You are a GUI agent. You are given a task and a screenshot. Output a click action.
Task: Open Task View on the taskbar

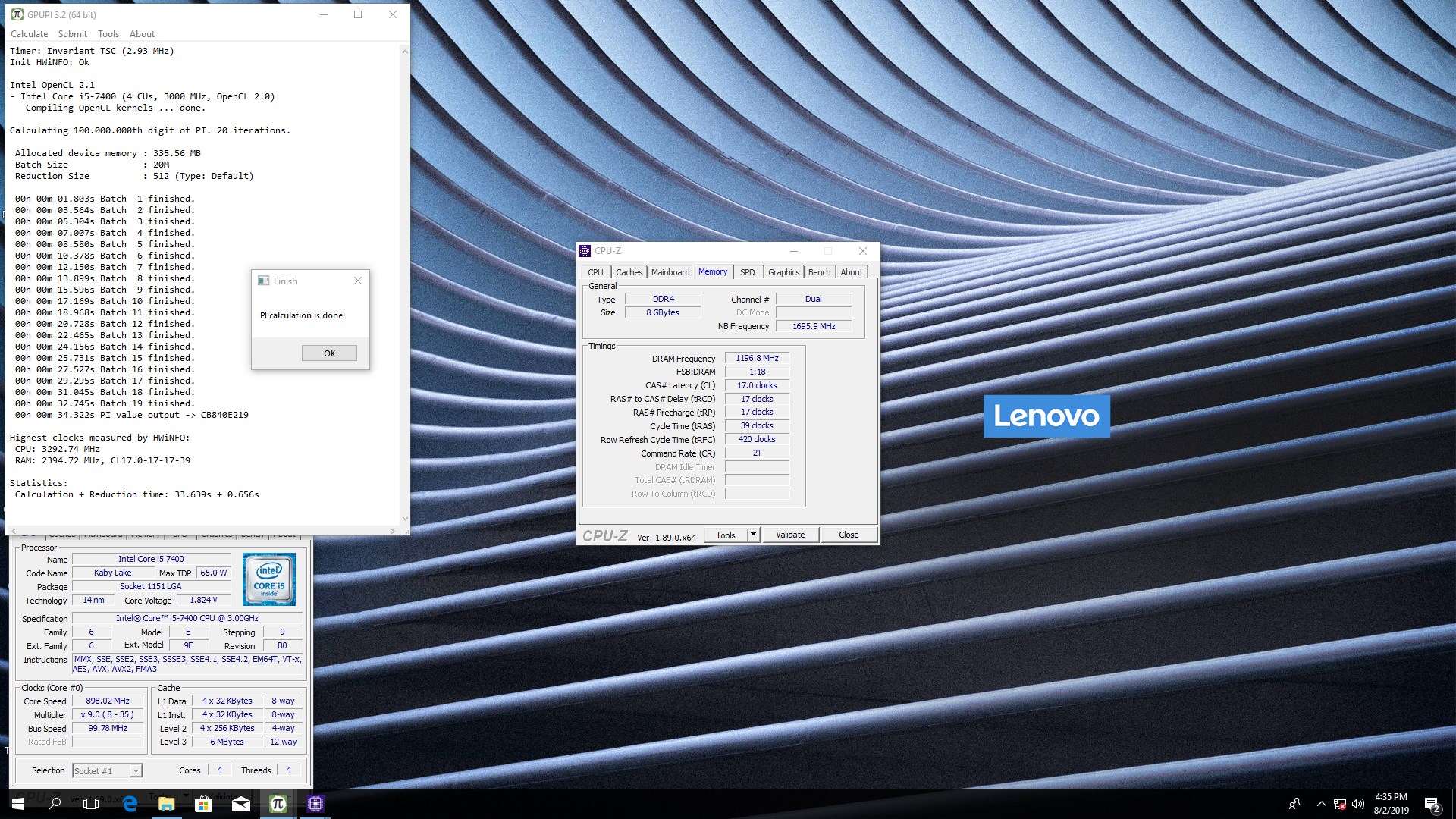tap(91, 803)
